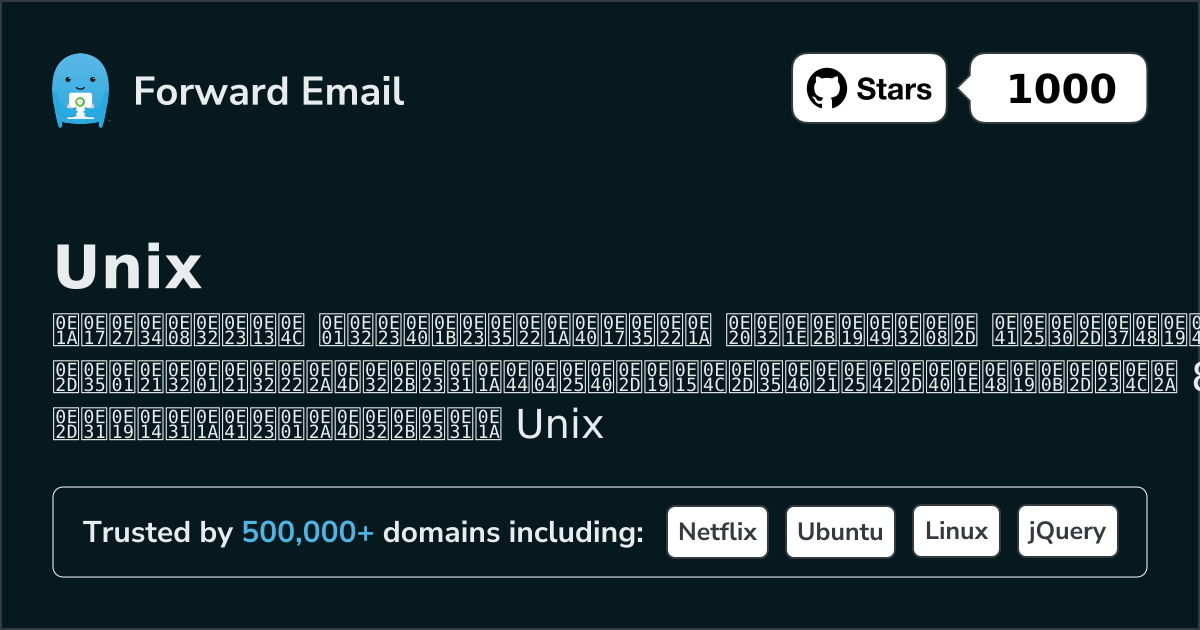Click the Unix page heading
The width and height of the screenshot is (1200, 630).
[127, 265]
